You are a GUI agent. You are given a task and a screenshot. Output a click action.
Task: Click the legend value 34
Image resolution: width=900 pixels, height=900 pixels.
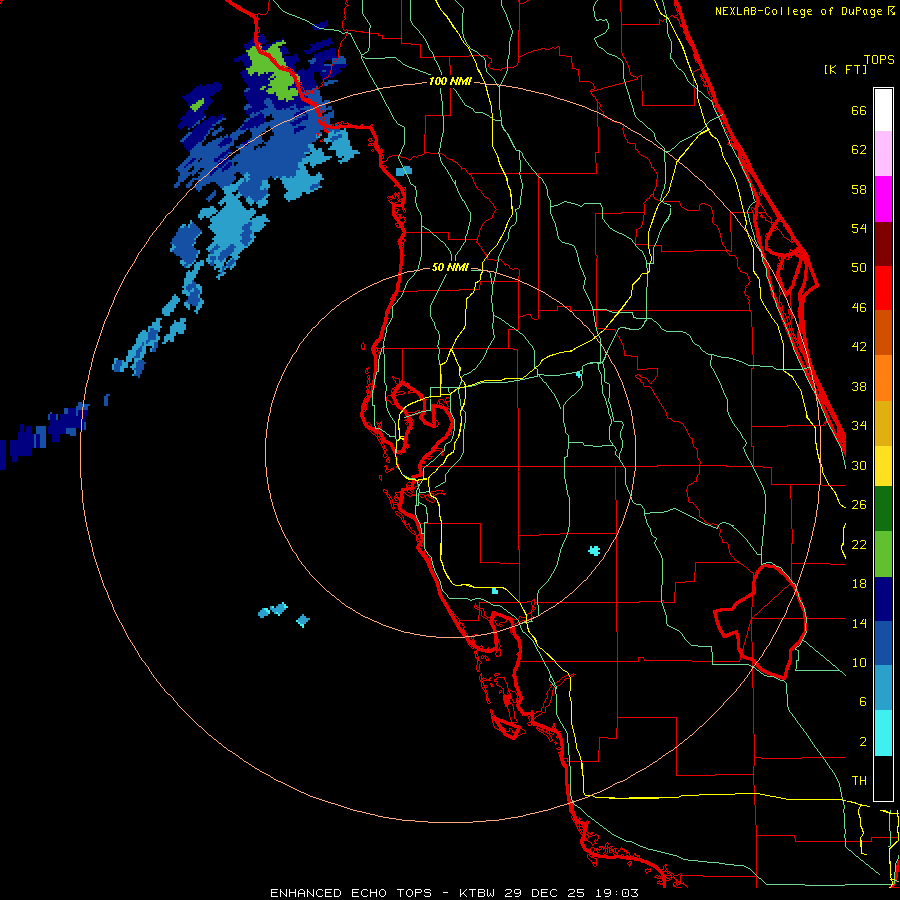(859, 426)
